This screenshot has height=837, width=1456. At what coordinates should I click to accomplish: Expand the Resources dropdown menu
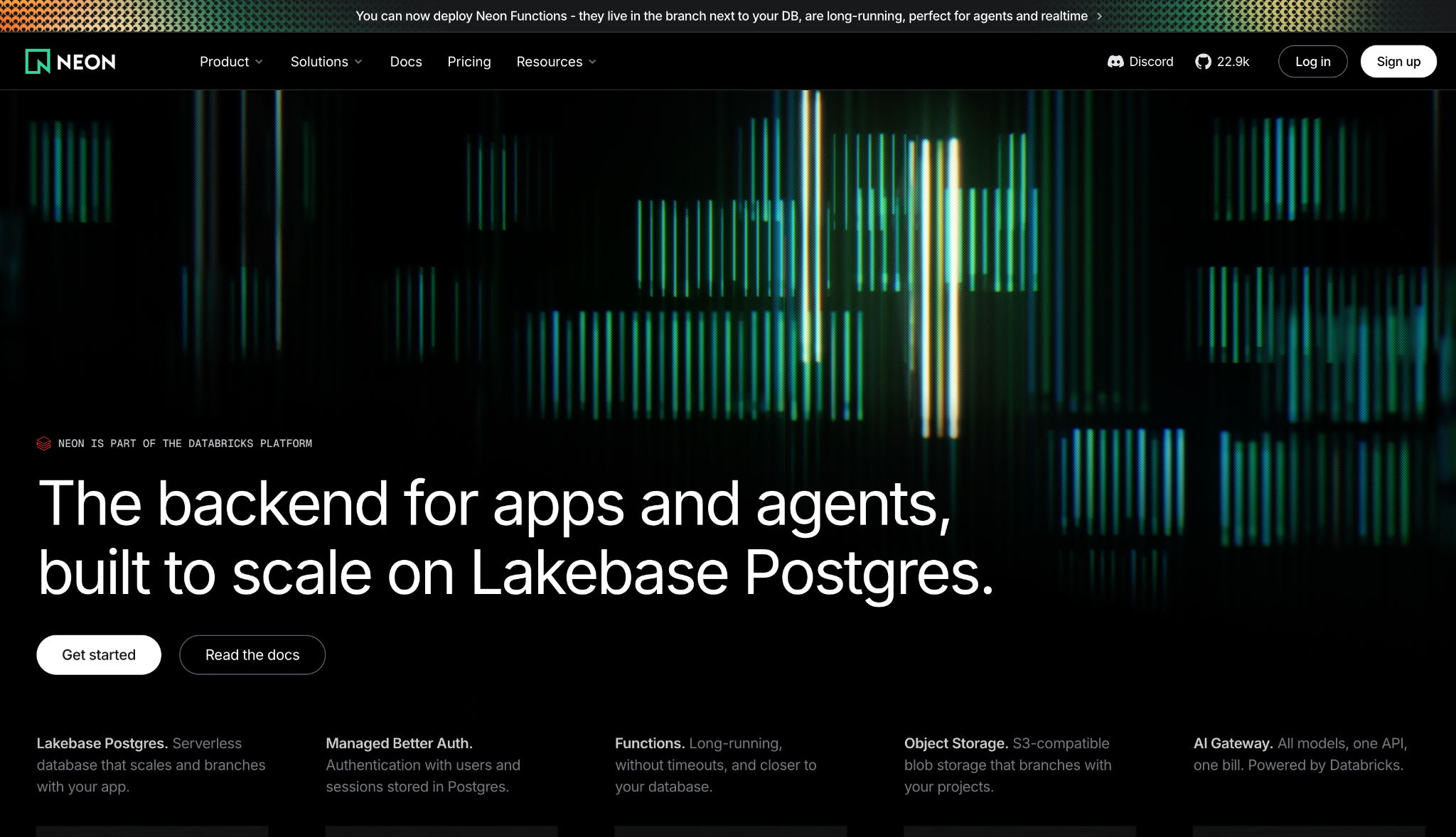point(557,62)
